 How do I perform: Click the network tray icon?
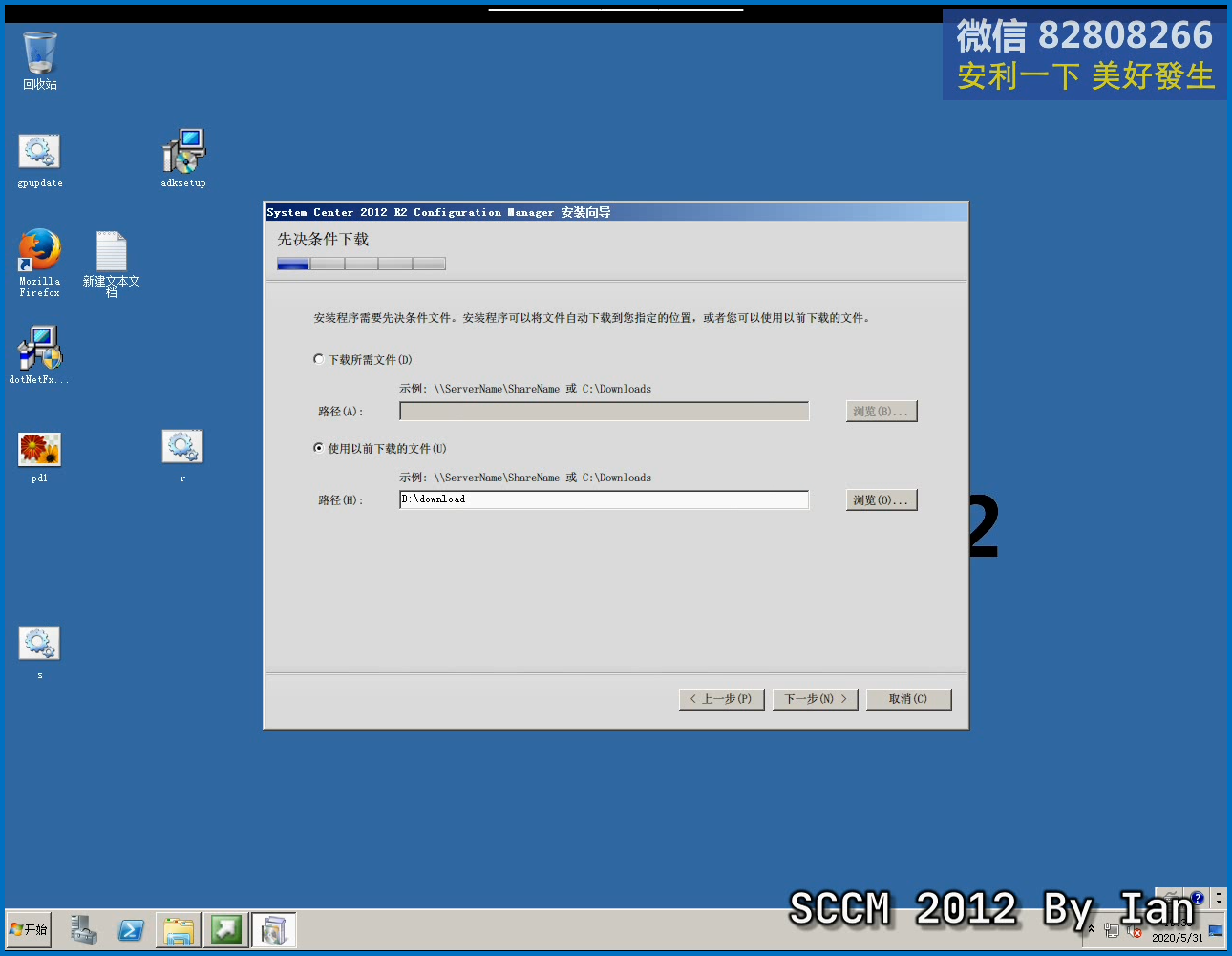1112,929
